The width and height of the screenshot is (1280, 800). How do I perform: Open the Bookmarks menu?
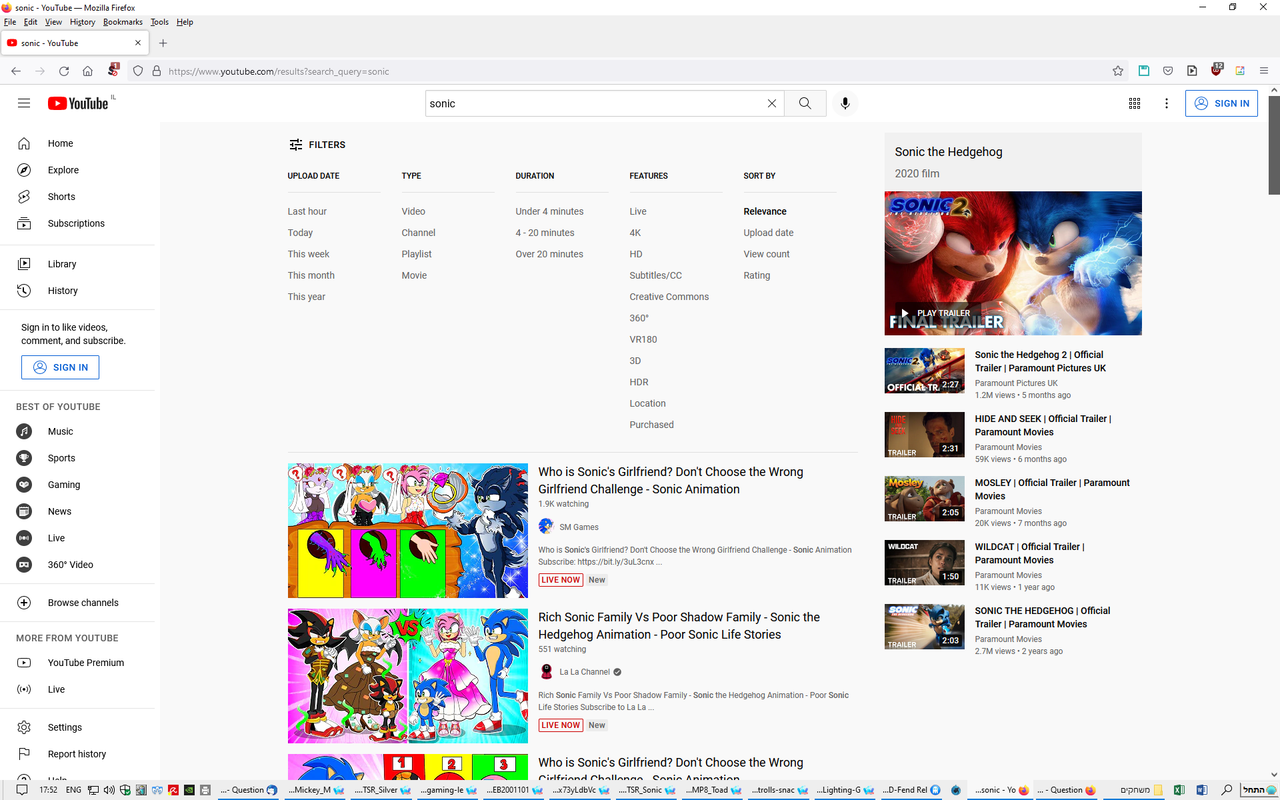pyautogui.click(x=122, y=21)
